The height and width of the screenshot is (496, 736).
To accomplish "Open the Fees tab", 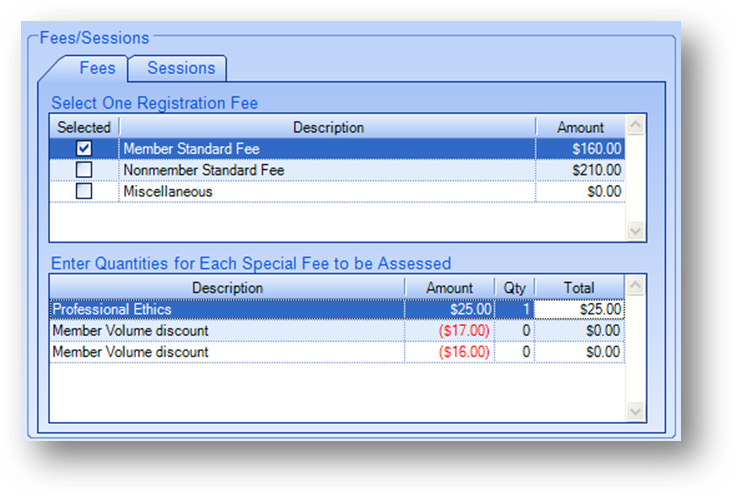I will tap(97, 69).
